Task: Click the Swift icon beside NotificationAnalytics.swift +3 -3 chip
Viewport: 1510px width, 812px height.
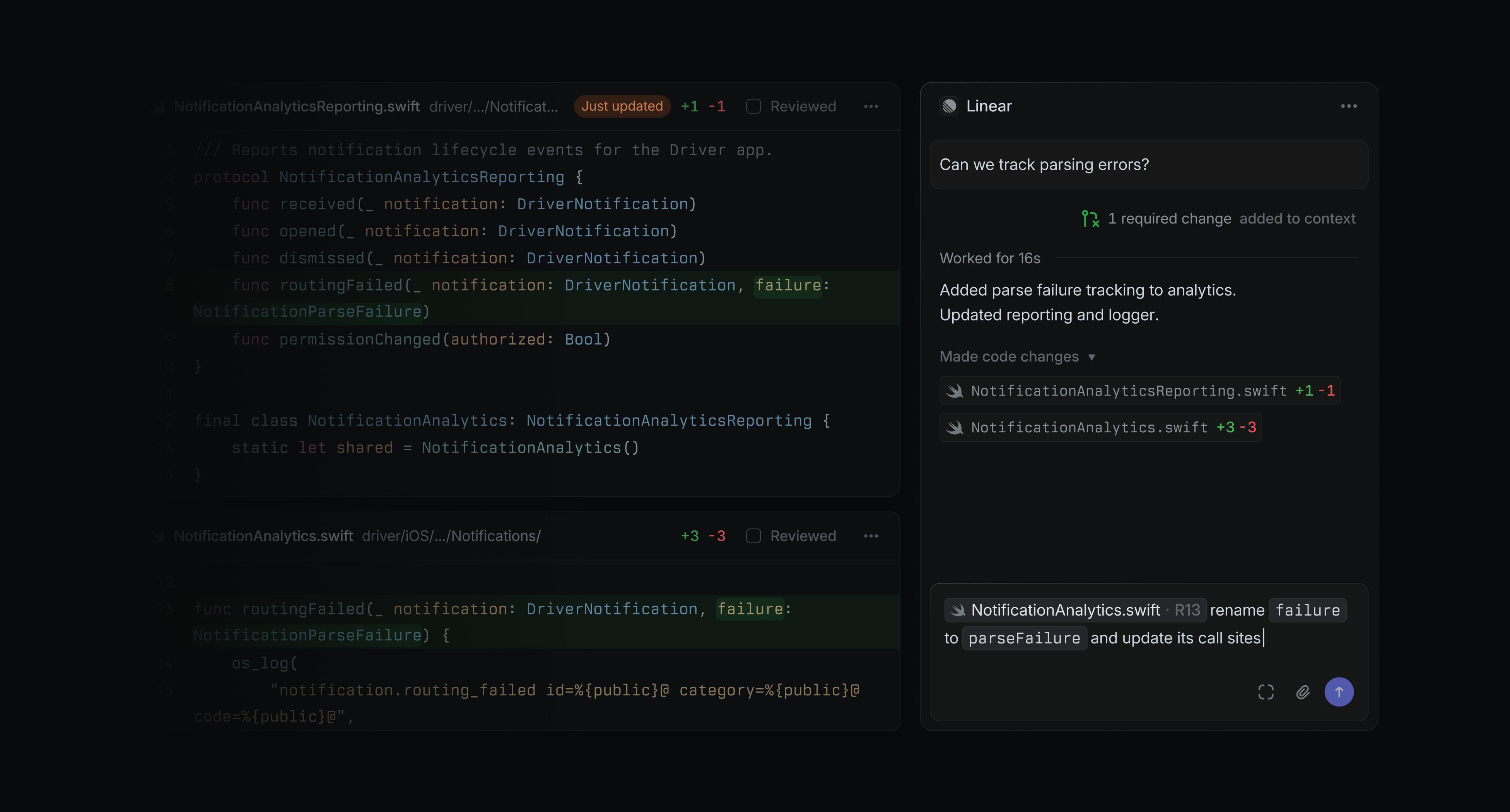Action: (954, 428)
